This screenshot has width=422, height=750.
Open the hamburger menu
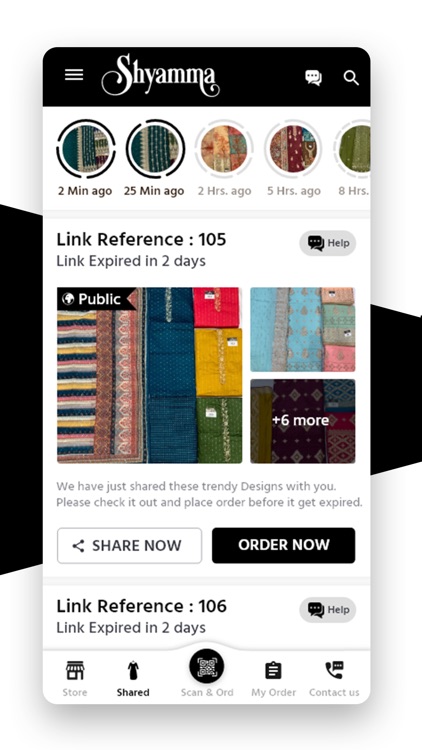tap(74, 75)
